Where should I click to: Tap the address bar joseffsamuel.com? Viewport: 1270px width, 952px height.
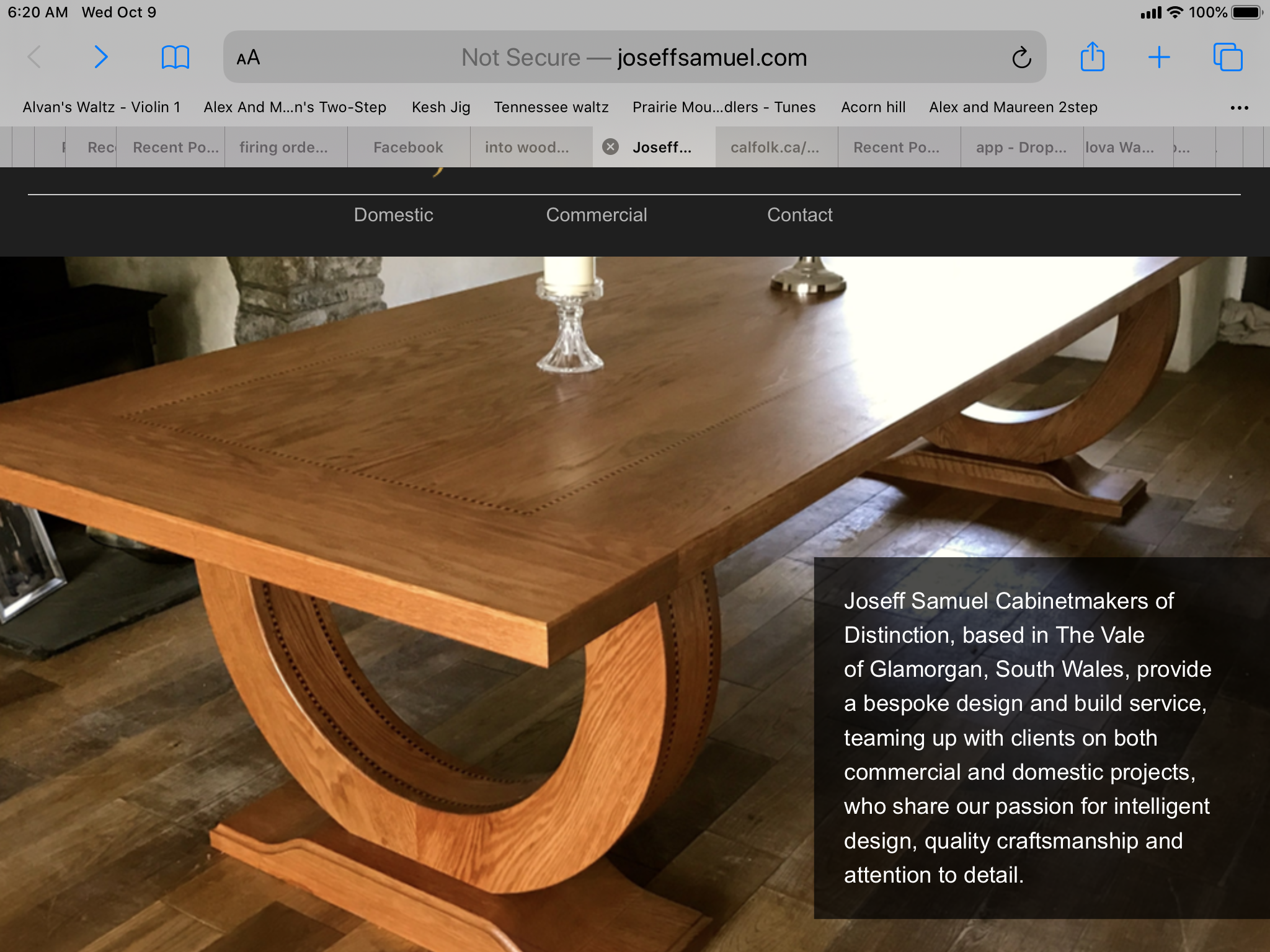coord(634,57)
